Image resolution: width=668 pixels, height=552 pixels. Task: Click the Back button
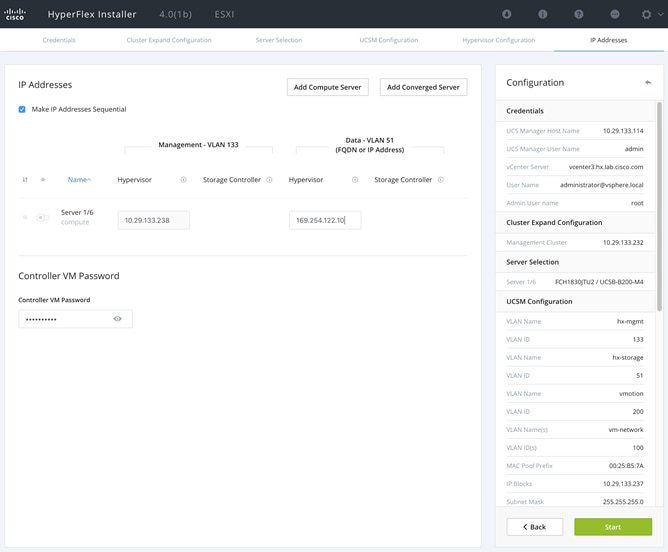[535, 527]
